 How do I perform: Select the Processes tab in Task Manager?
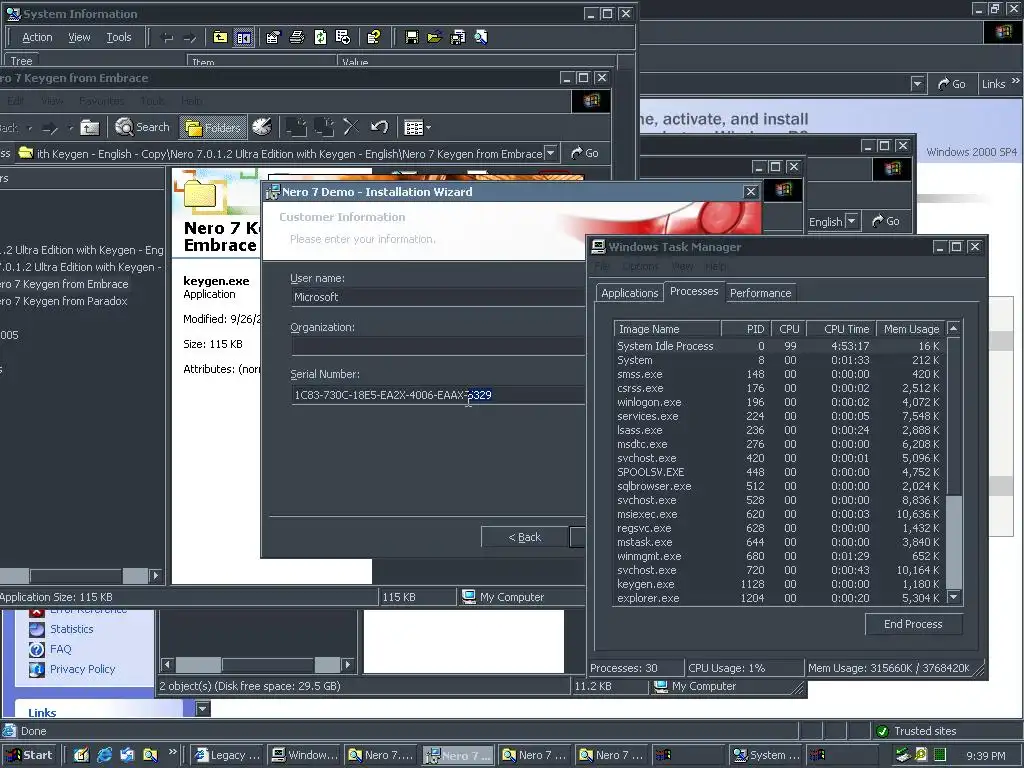point(694,291)
